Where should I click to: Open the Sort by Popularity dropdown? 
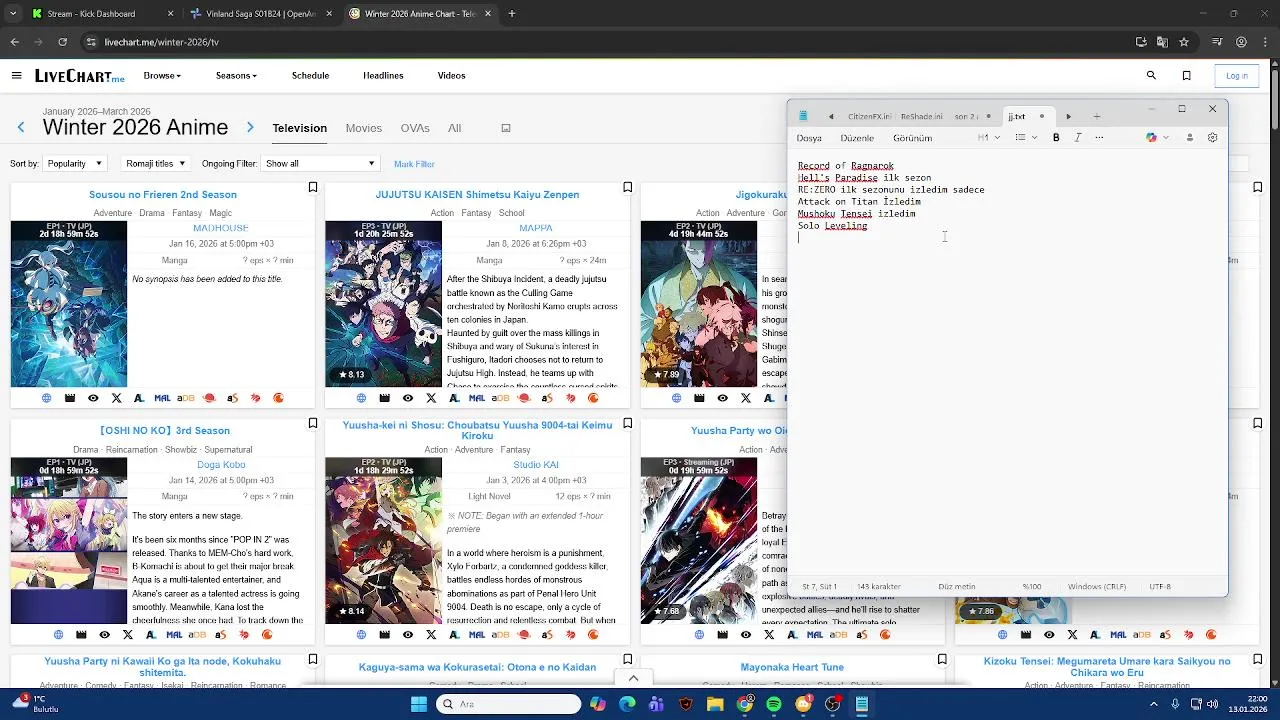click(x=75, y=163)
